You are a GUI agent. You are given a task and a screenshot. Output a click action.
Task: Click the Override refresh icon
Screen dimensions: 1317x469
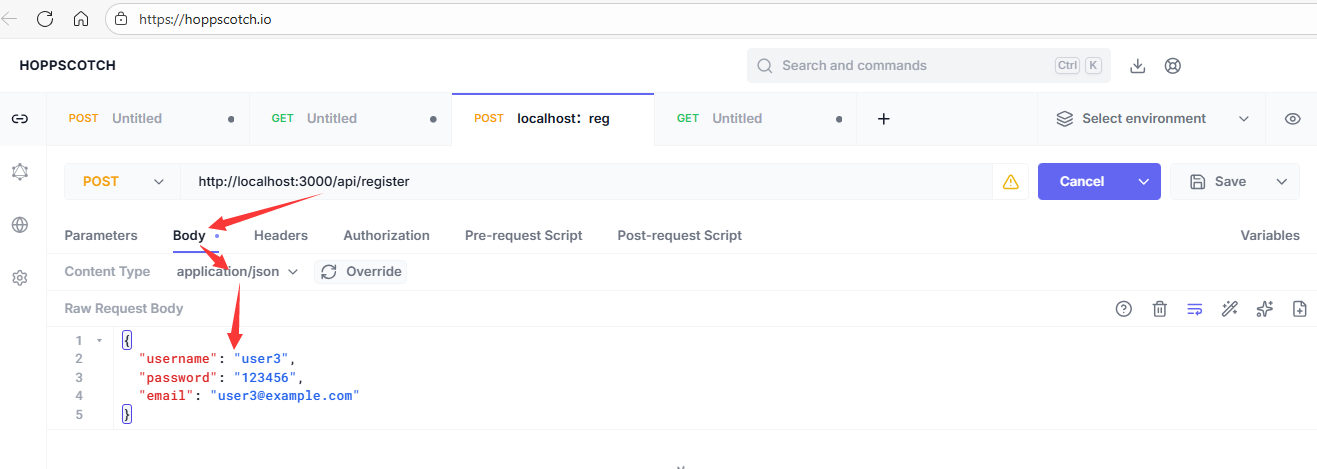tap(330, 271)
